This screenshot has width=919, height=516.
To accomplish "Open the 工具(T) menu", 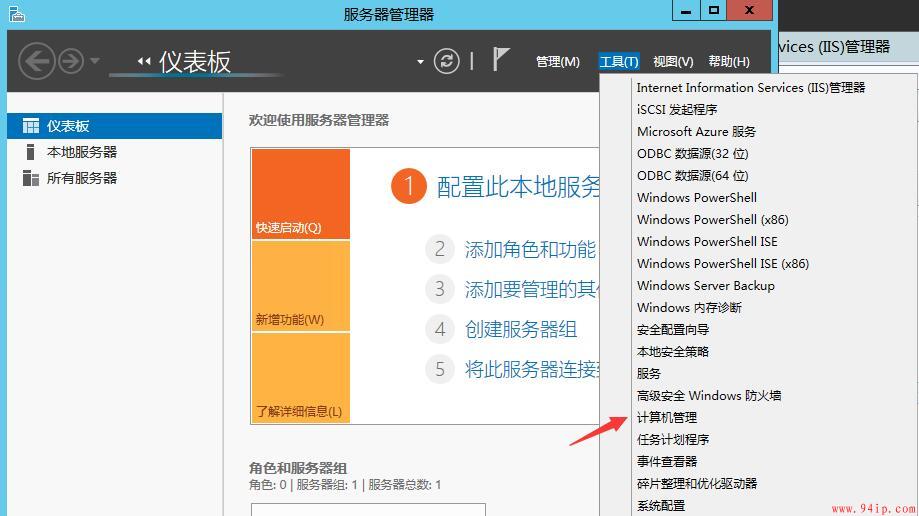I will click(x=619, y=62).
